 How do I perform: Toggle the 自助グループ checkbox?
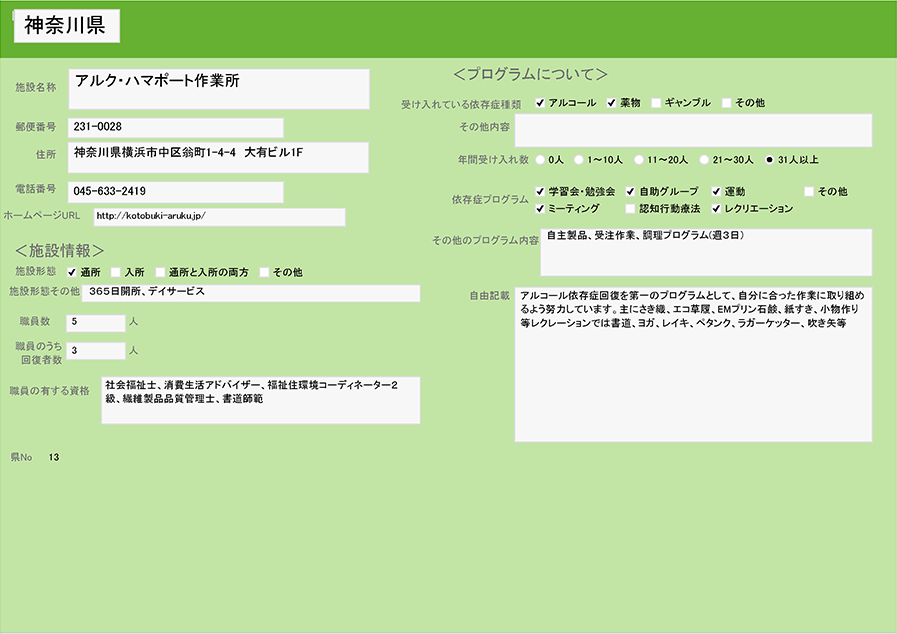point(630,191)
